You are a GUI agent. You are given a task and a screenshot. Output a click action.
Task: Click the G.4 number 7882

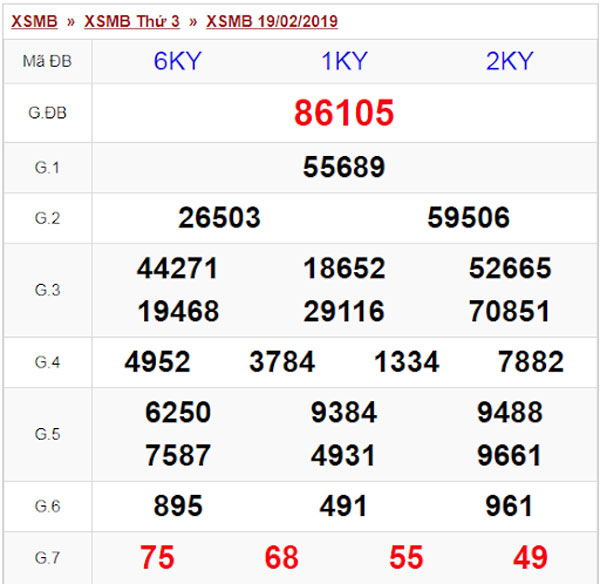click(530, 362)
